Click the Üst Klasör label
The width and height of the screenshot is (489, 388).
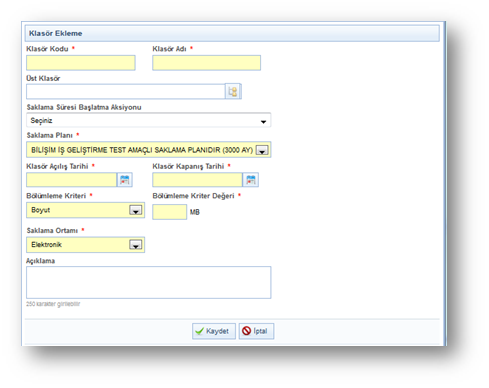[43, 78]
